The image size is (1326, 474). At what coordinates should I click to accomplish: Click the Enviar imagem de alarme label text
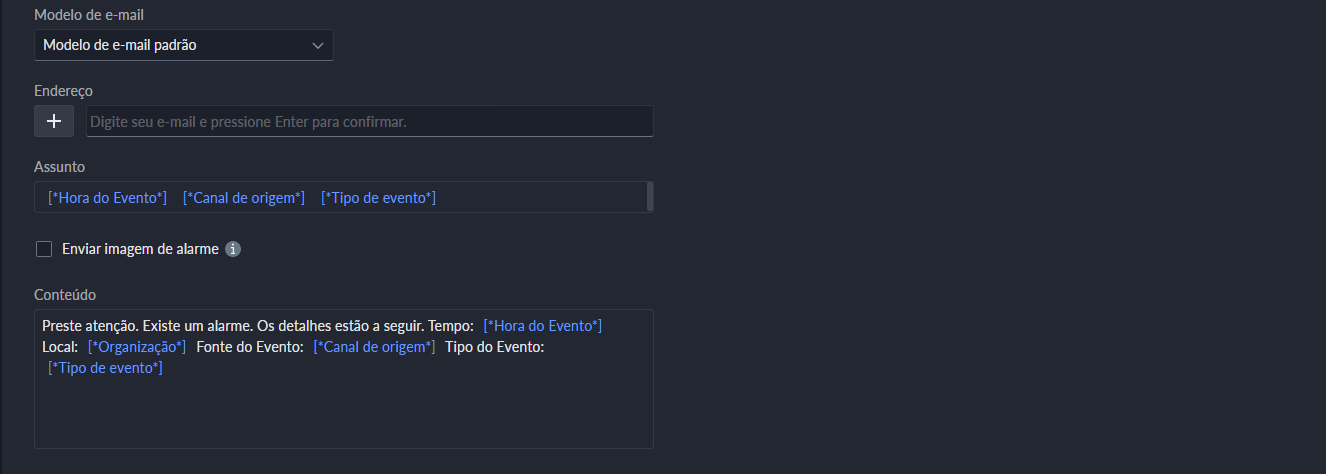[140, 249]
